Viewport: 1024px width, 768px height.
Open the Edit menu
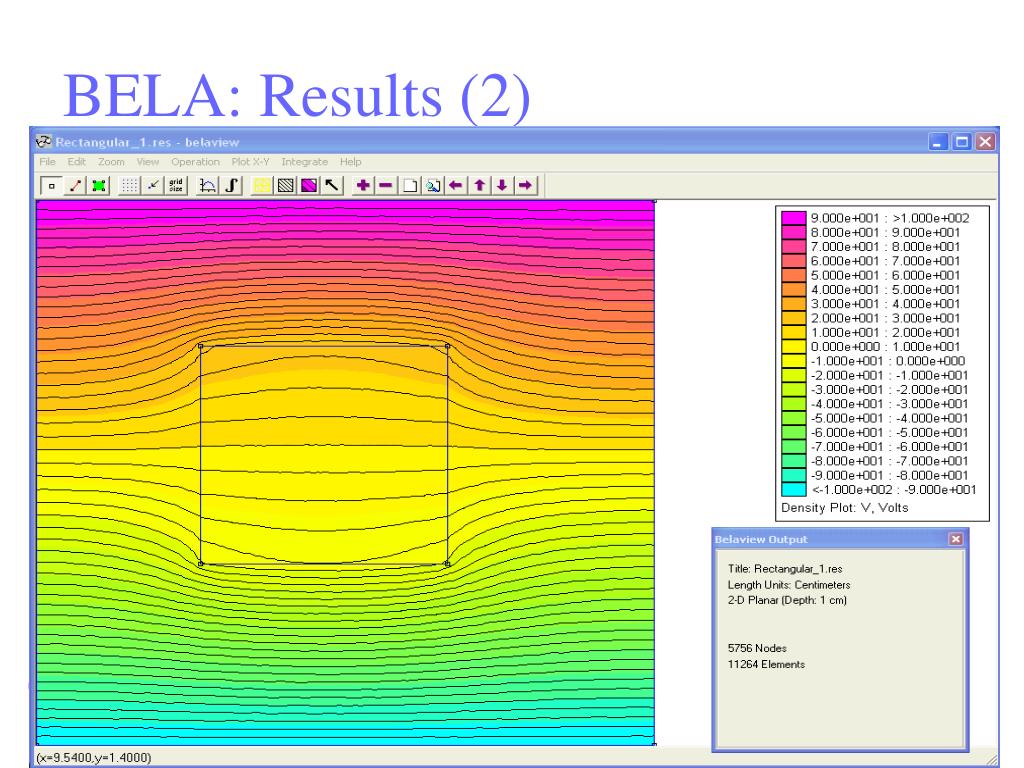coord(76,162)
